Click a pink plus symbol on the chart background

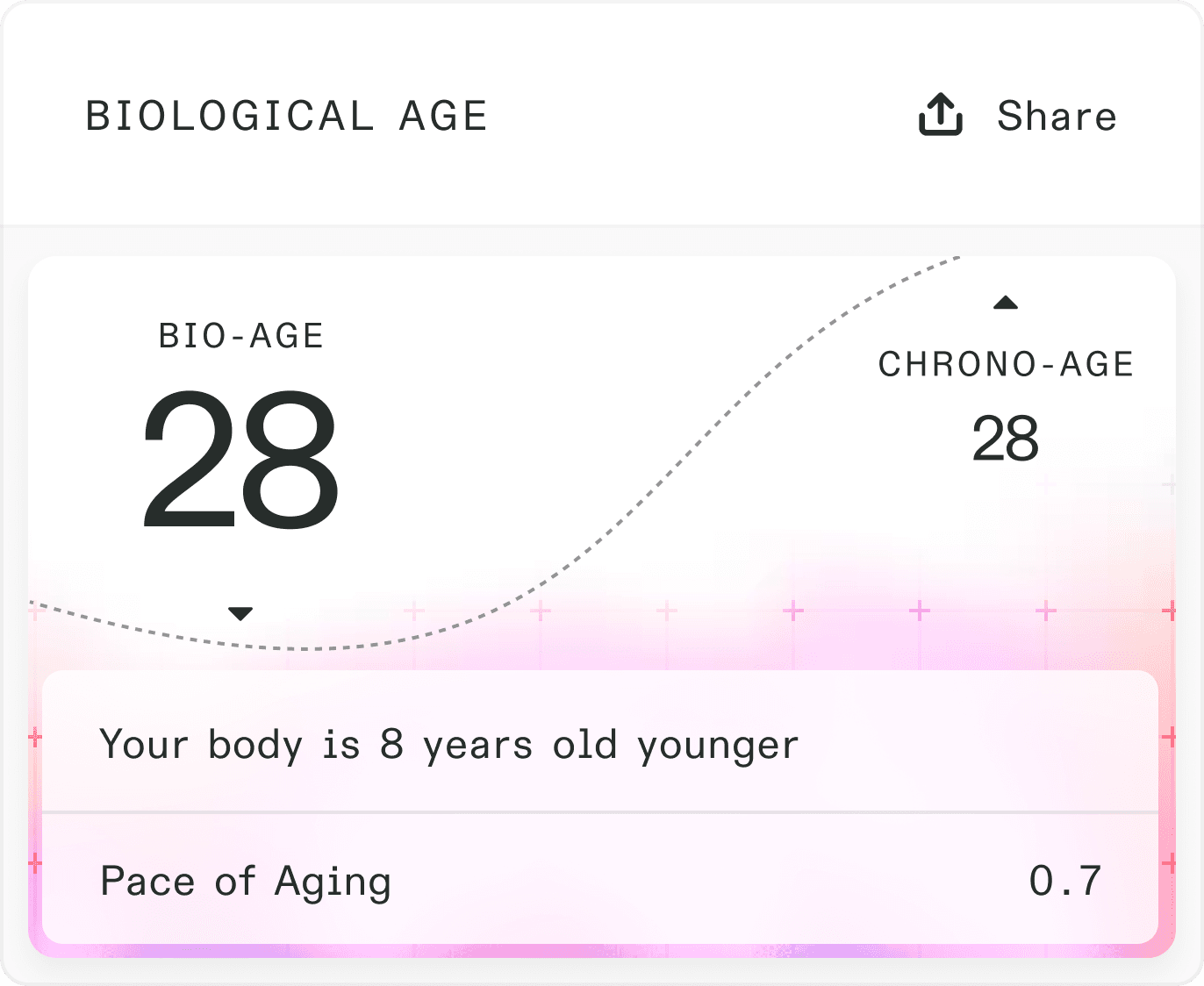pos(793,611)
